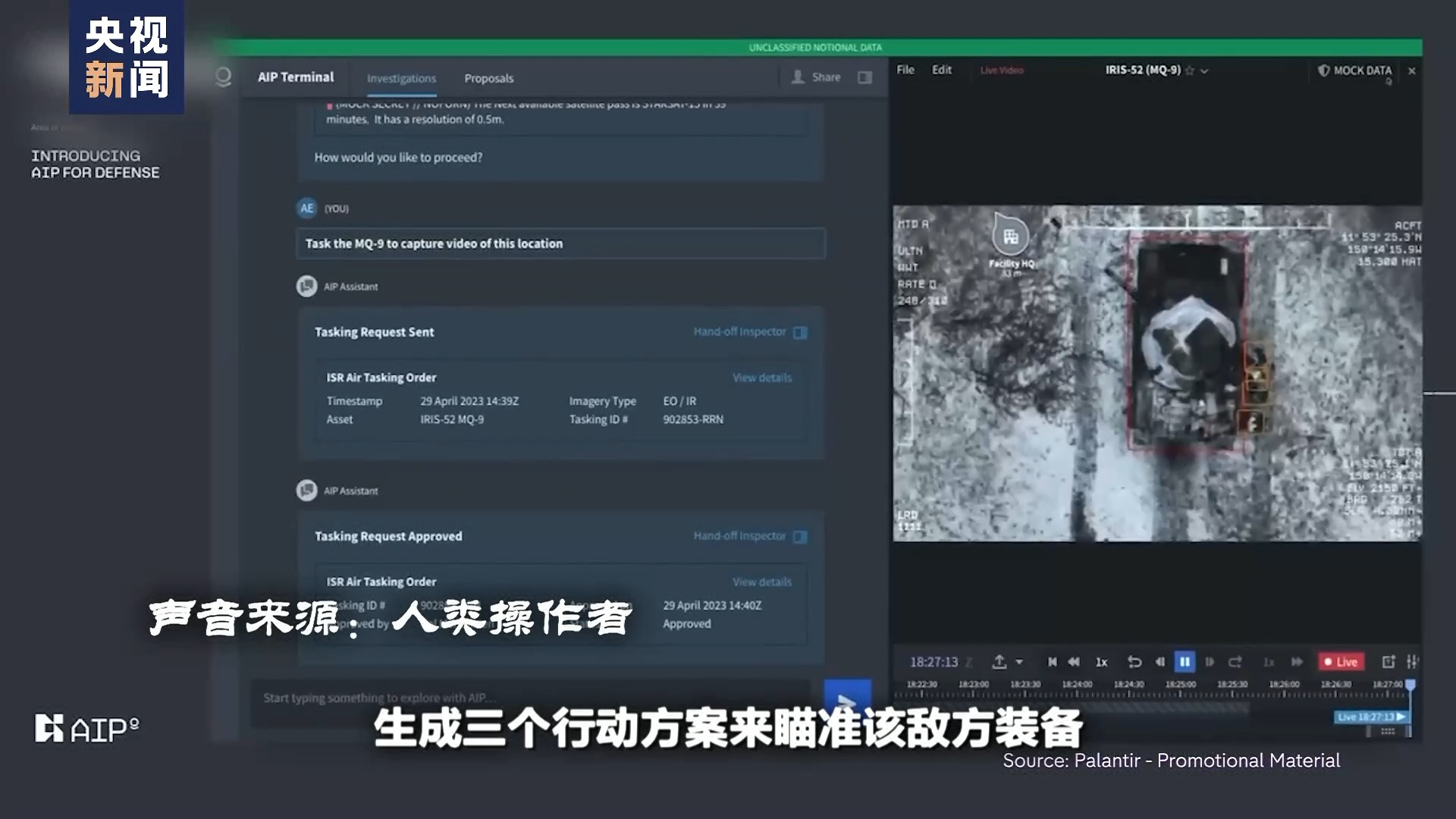Toggle Hand-off Inspector on Tasking Request Sent
Viewport: 1456px width, 819px height.
pos(800,332)
